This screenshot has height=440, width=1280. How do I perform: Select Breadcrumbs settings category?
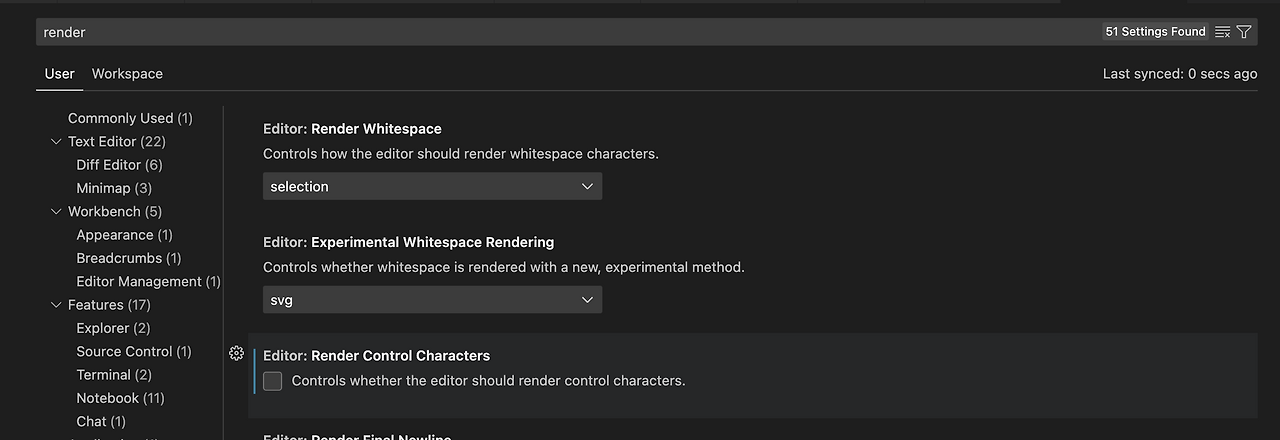tap(128, 258)
